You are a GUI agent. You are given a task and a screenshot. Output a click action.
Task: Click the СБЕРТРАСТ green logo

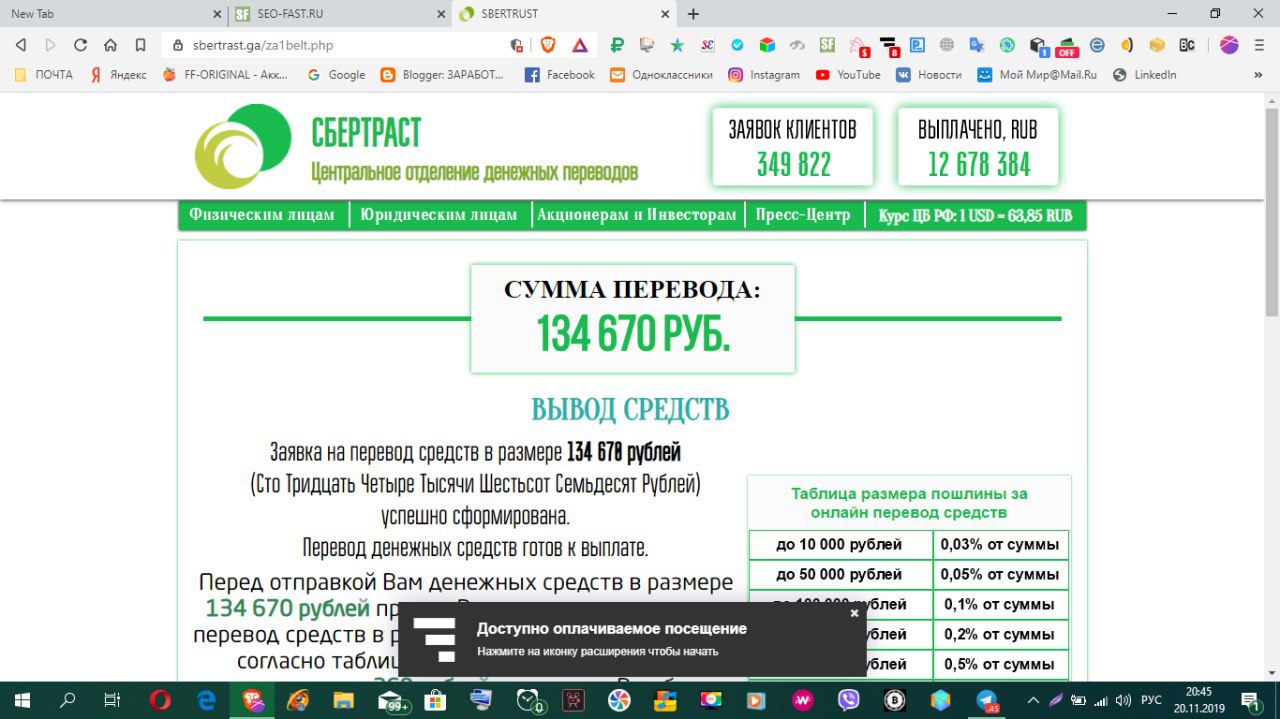tap(242, 146)
